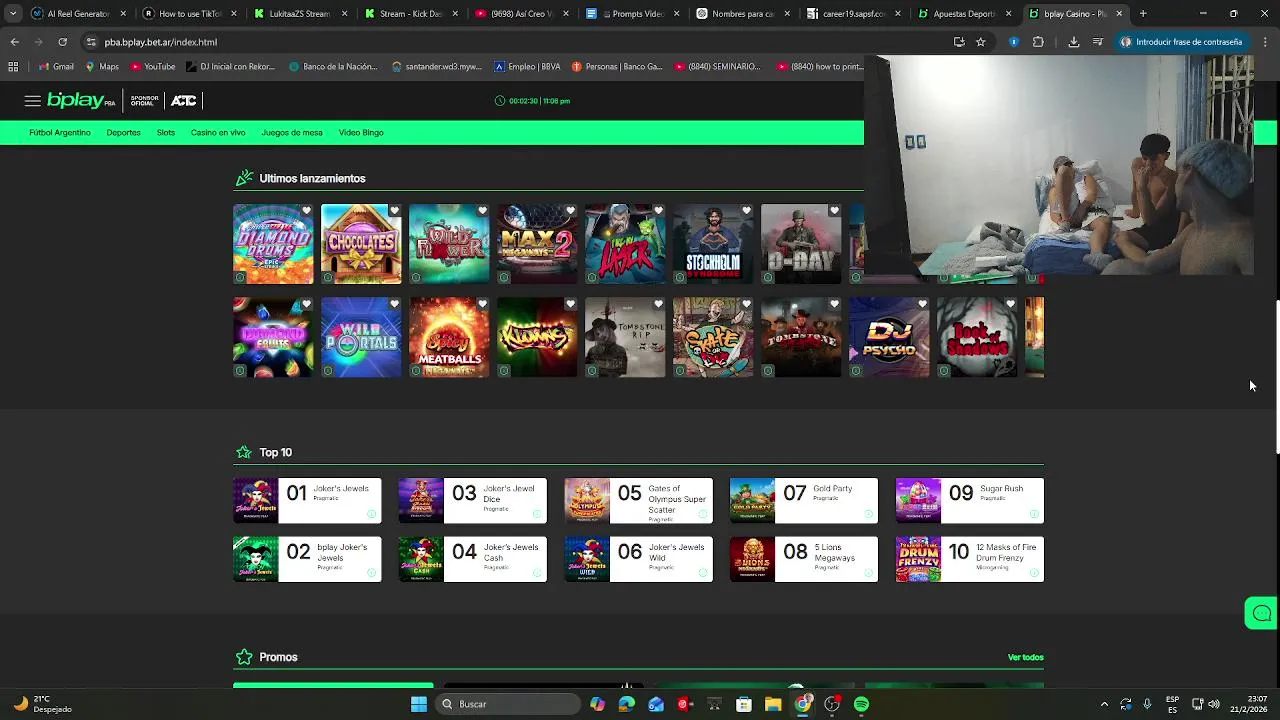Image resolution: width=1280 pixels, height=720 pixels.
Task: Open Gold Party ranked 07
Action: pos(804,500)
